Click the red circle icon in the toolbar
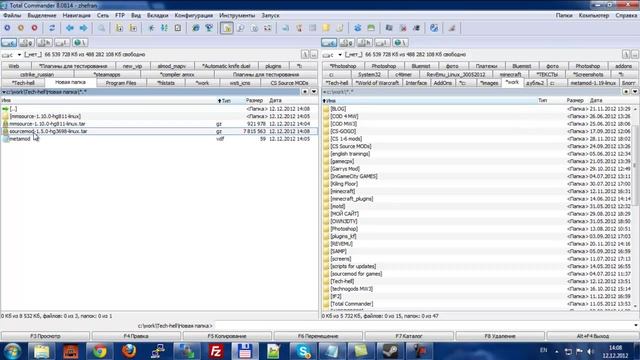This screenshot has width=640, height=360. [x=35, y=28]
